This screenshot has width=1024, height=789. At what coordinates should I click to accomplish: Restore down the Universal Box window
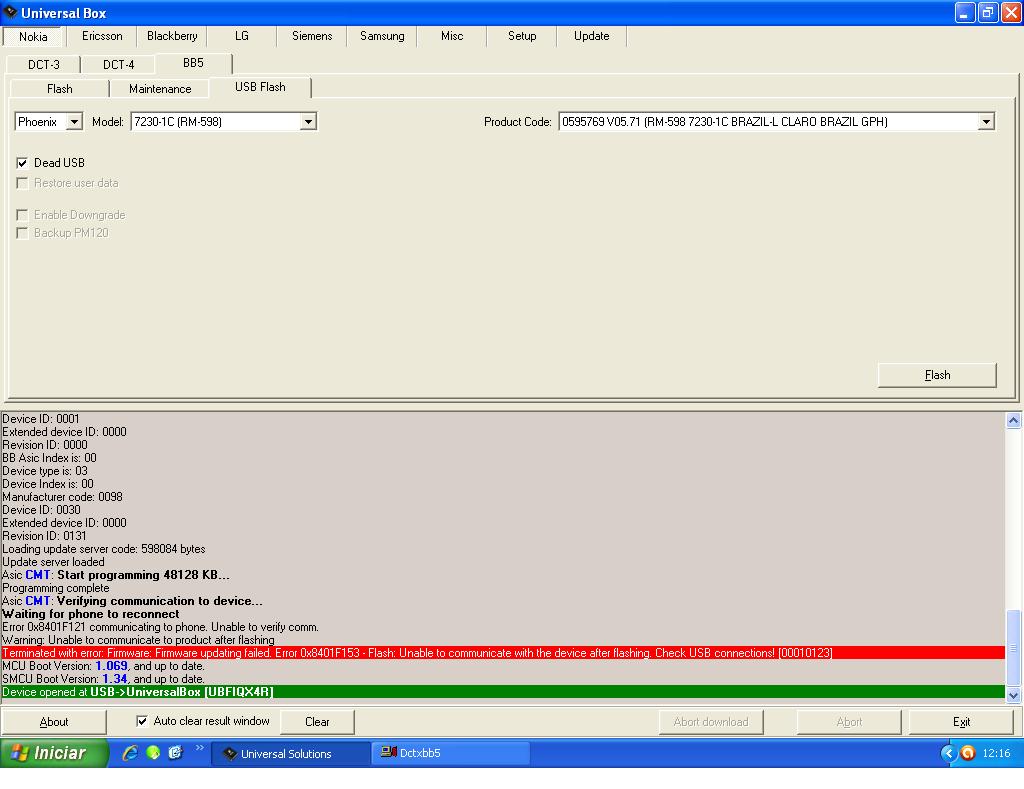[988, 12]
